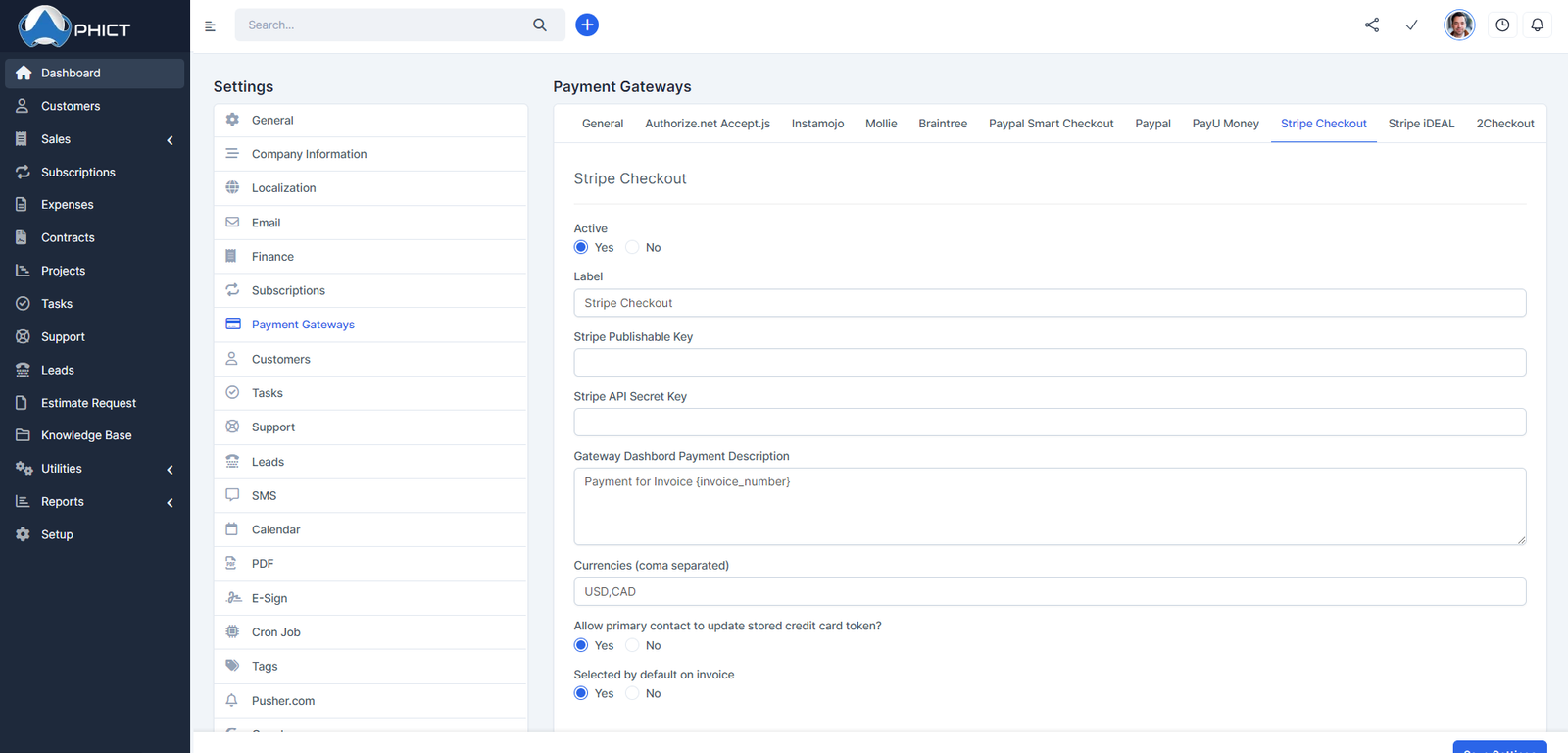Expand the Reports menu in sidebar
The height and width of the screenshot is (753, 1568).
[95, 502]
